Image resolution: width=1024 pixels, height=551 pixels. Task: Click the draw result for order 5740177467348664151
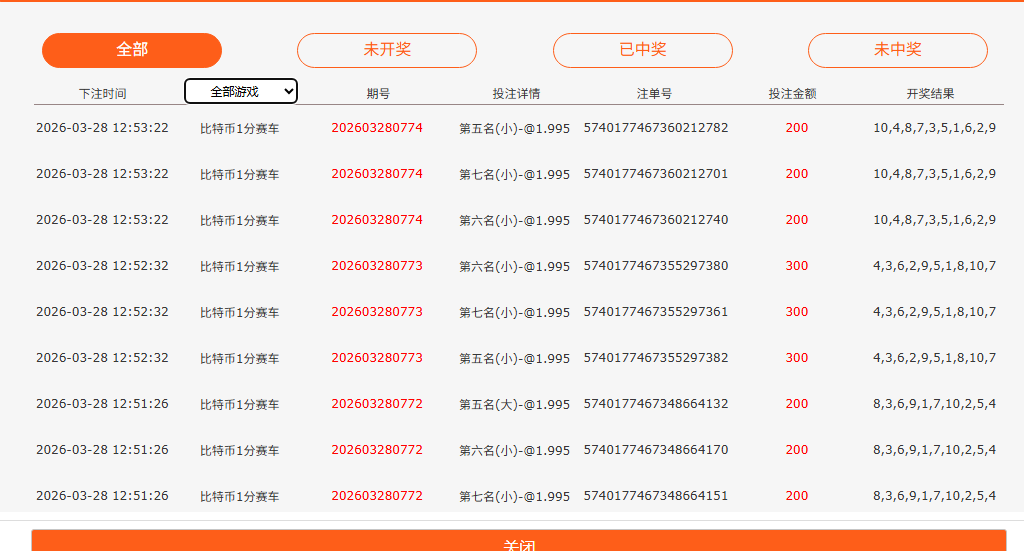pyautogui.click(x=934, y=496)
